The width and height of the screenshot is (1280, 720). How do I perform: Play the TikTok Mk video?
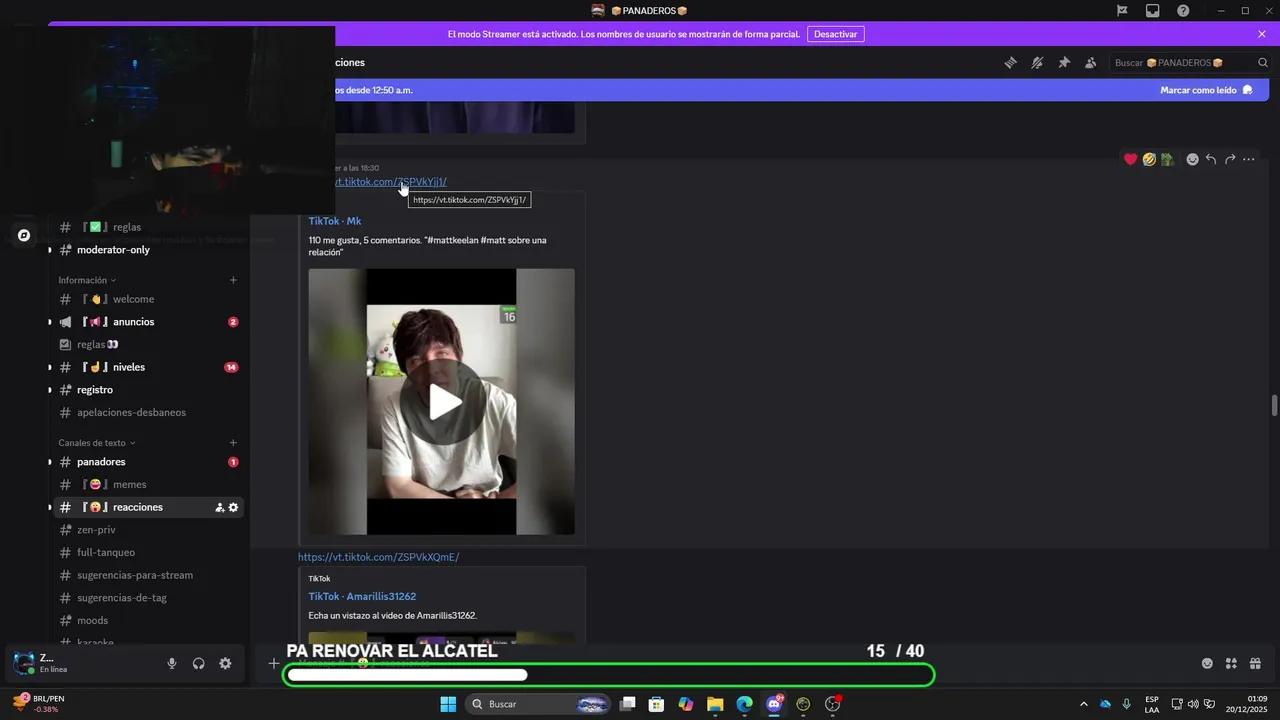pos(441,402)
